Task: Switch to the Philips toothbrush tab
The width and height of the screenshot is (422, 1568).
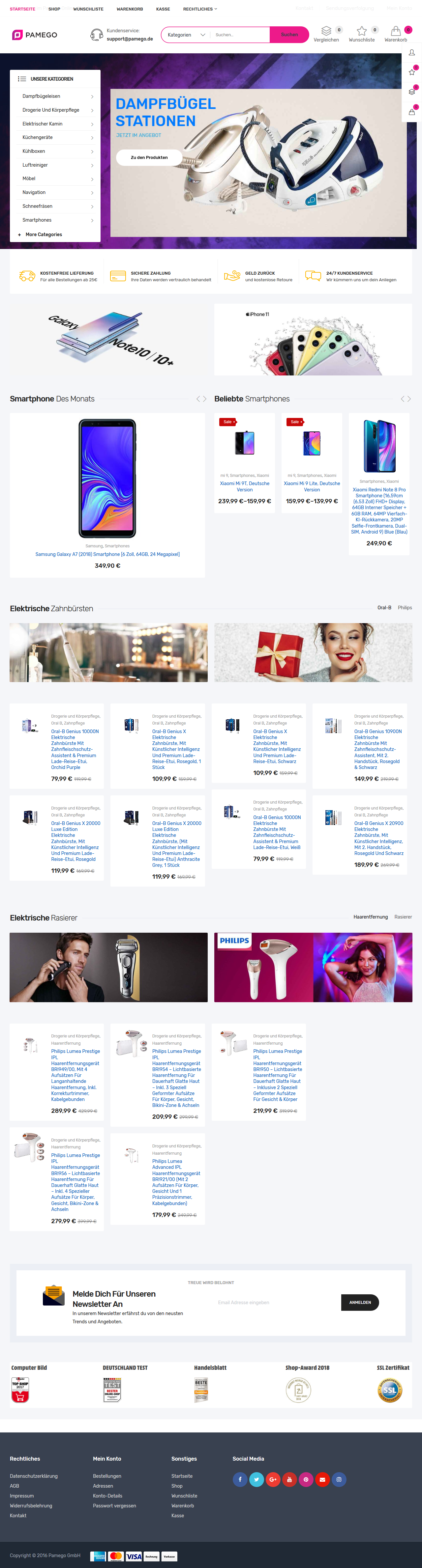Action: tap(405, 608)
